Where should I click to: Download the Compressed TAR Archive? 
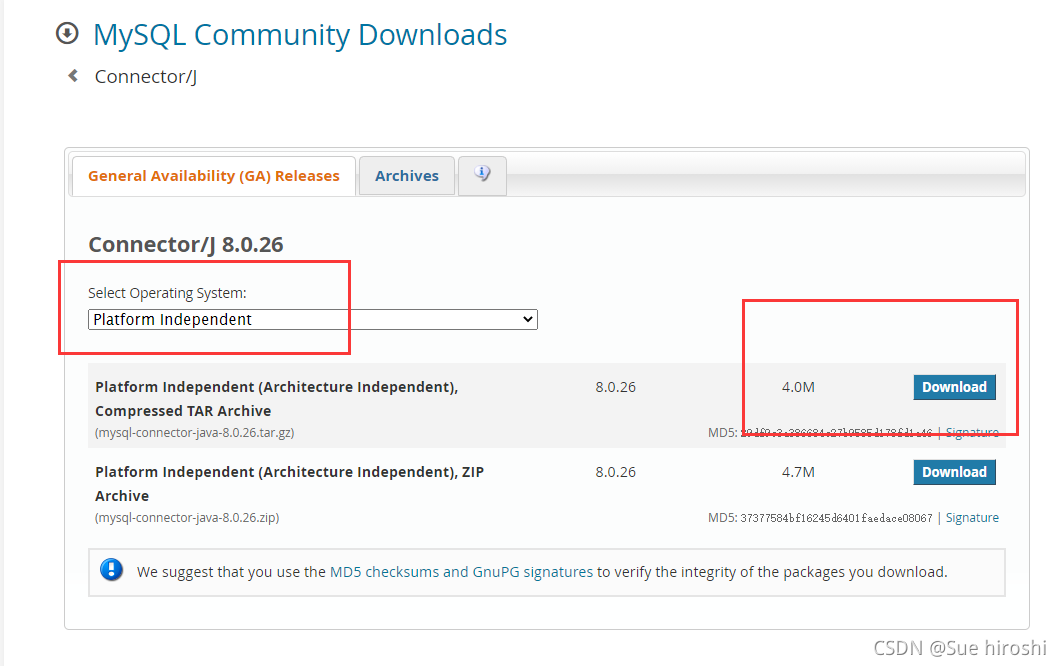click(954, 387)
